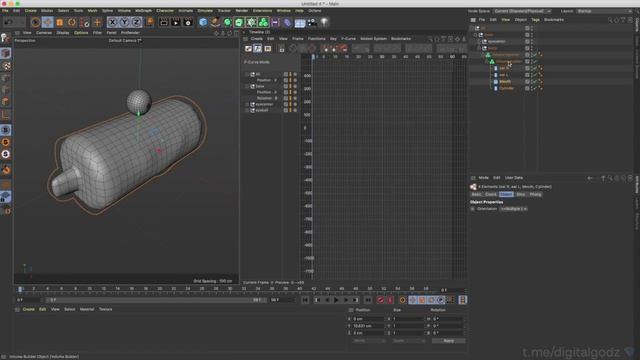Select the Object attribute tab

pos(506,195)
